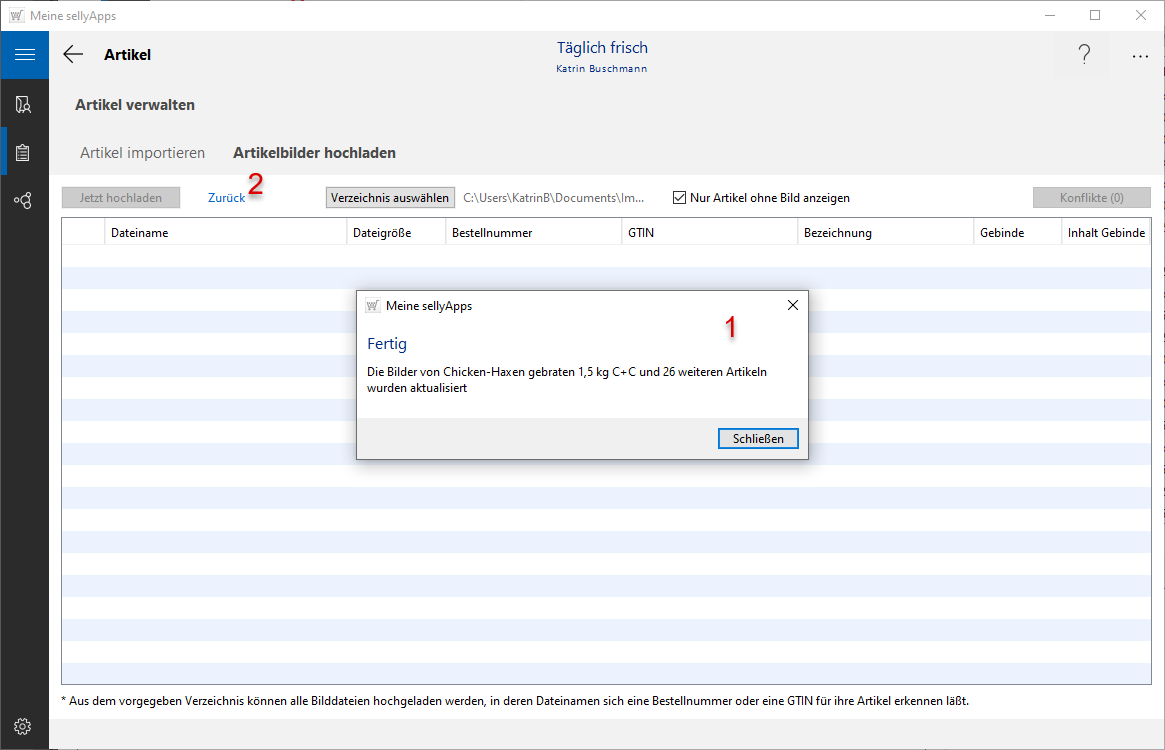Close the 'Fertig' dialog with the X
1165x750 pixels.
click(x=793, y=305)
